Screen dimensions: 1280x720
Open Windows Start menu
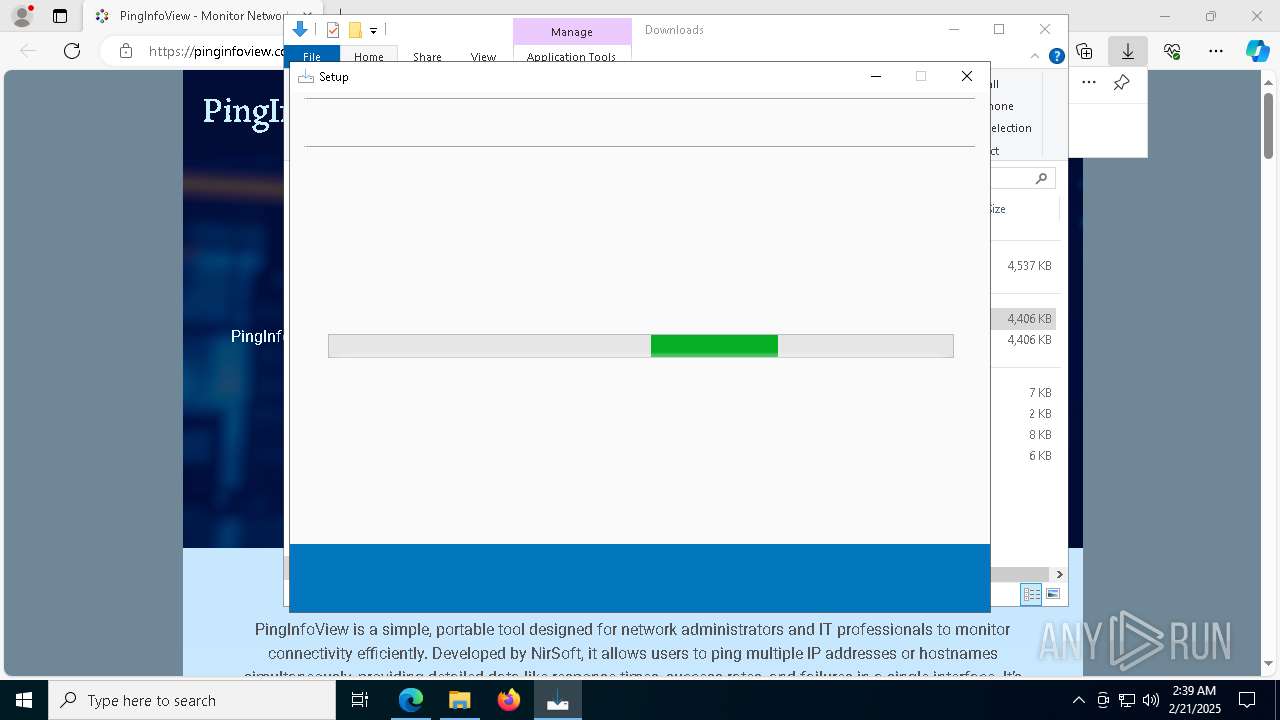click(x=24, y=700)
